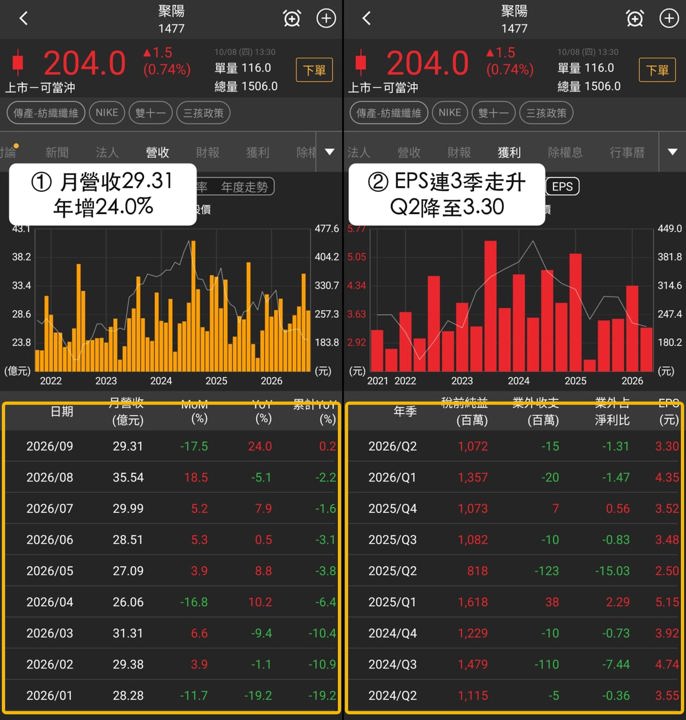Select the 2026/05 revenue row
The image size is (686, 720).
pos(172,571)
